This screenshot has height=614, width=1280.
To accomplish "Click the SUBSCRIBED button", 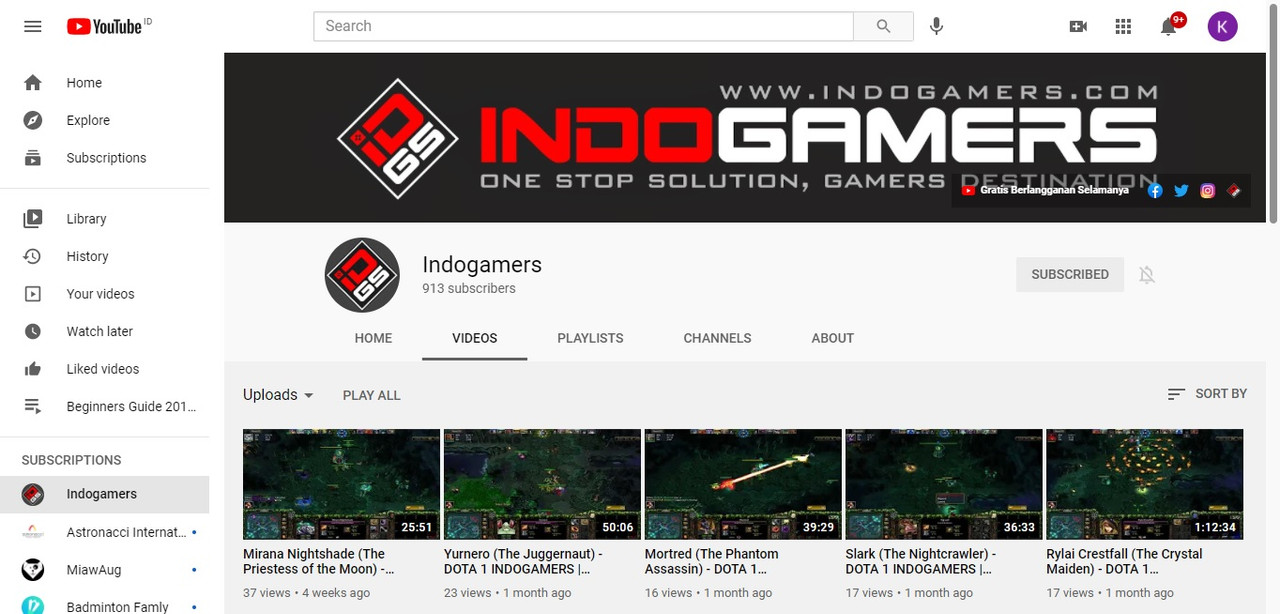I will (x=1070, y=274).
